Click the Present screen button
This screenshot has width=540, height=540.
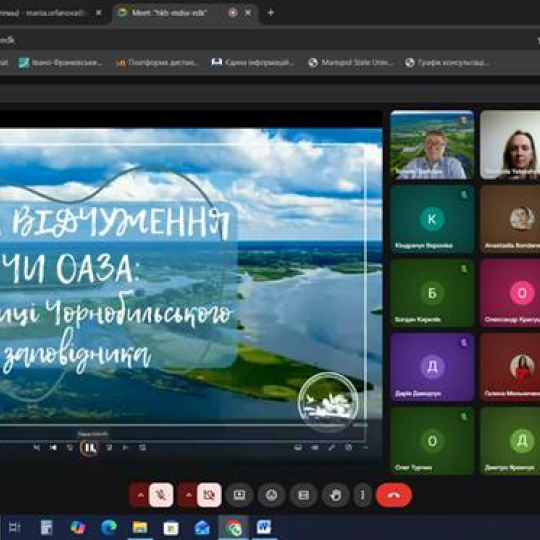239,495
